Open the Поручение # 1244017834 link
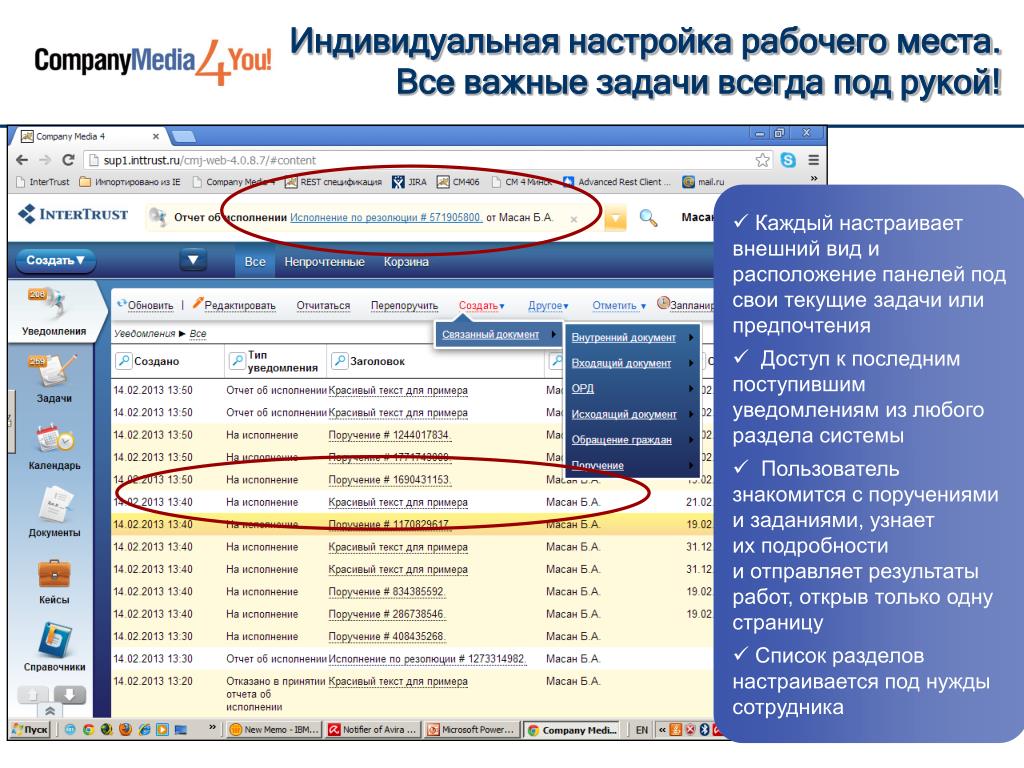The width and height of the screenshot is (1024, 768). pos(389,435)
